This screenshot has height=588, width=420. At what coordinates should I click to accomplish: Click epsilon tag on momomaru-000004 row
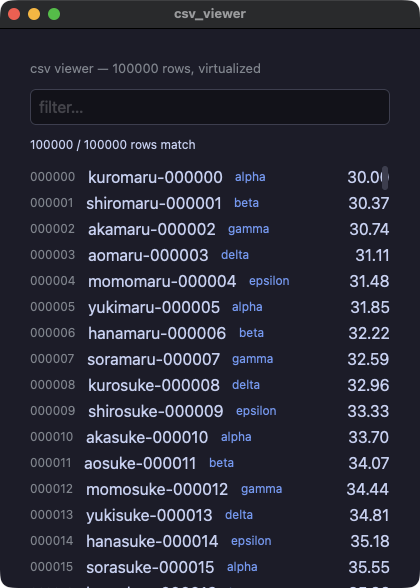tap(269, 281)
